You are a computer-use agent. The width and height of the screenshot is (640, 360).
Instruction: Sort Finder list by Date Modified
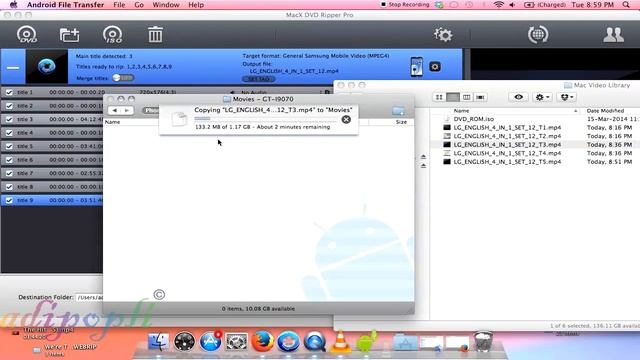tap(605, 111)
